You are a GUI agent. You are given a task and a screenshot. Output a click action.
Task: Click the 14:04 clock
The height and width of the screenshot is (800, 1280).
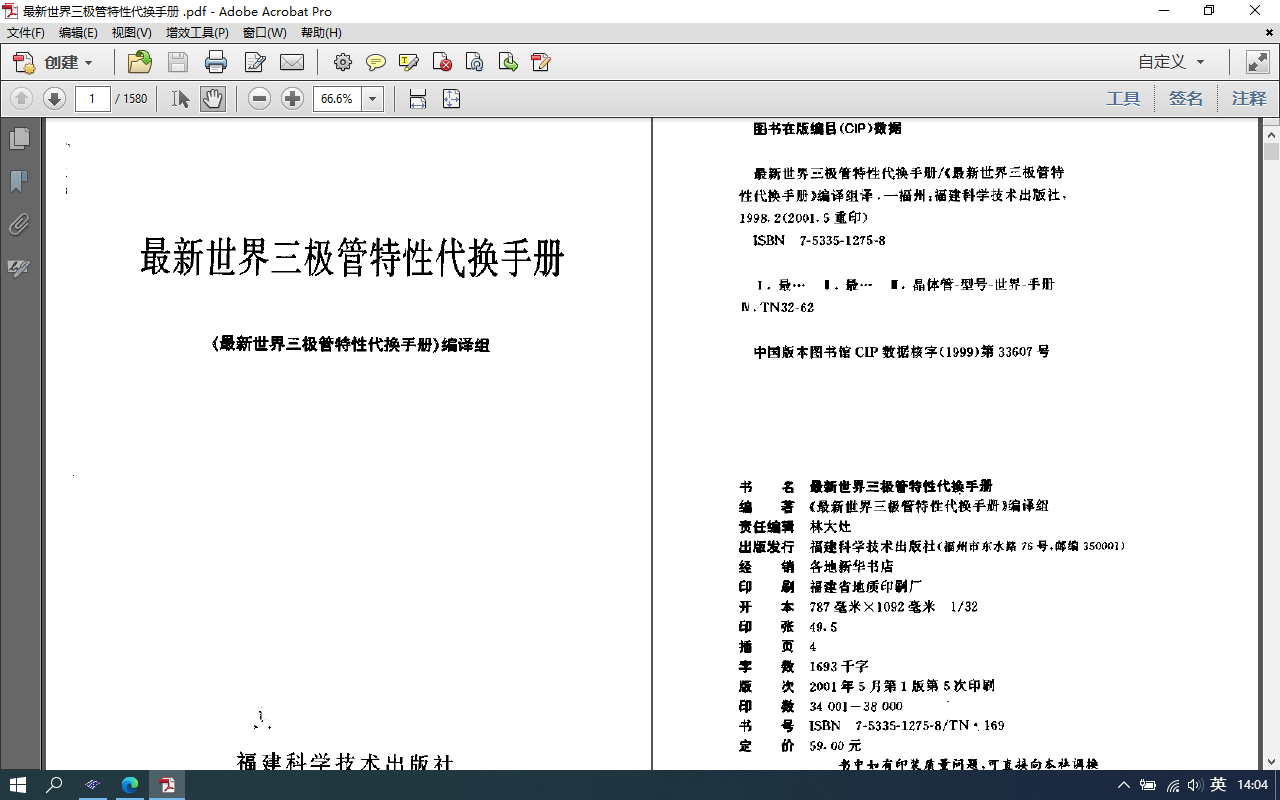point(1253,785)
